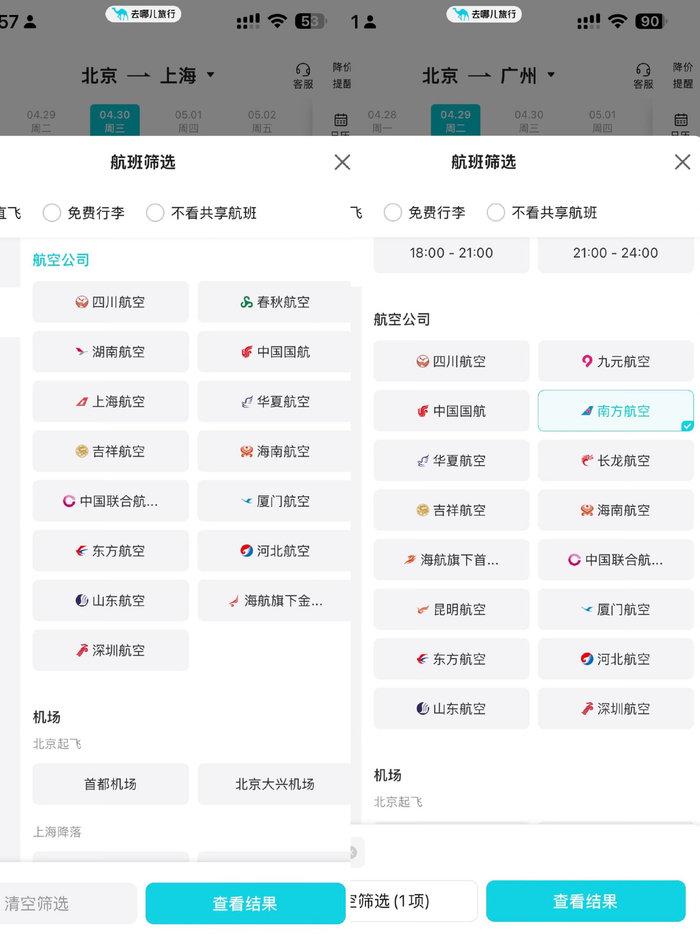Screen dimensions: 700x934
Task: Choose the 21:00 - 24:00 time slot
Action: pos(615,253)
